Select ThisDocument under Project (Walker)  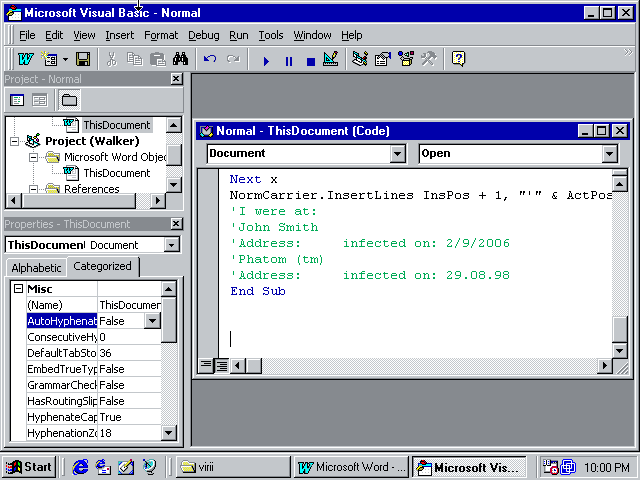point(117,173)
